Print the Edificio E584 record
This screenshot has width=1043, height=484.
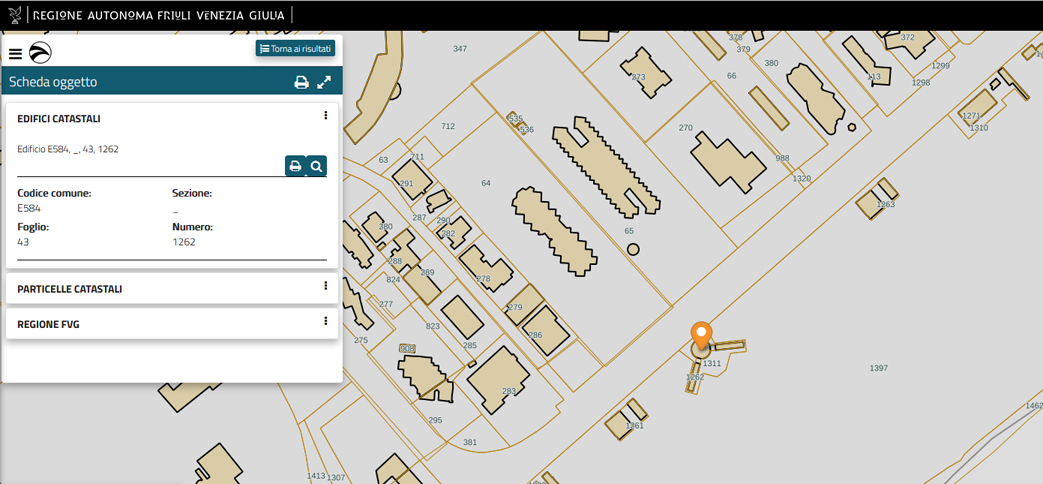pyautogui.click(x=295, y=166)
